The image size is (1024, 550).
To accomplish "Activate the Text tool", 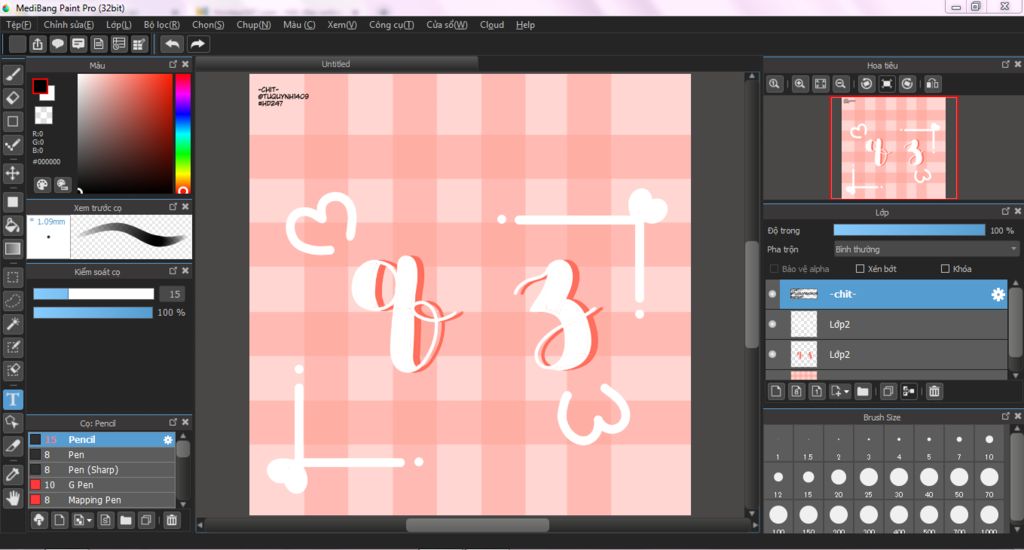I will coord(12,399).
